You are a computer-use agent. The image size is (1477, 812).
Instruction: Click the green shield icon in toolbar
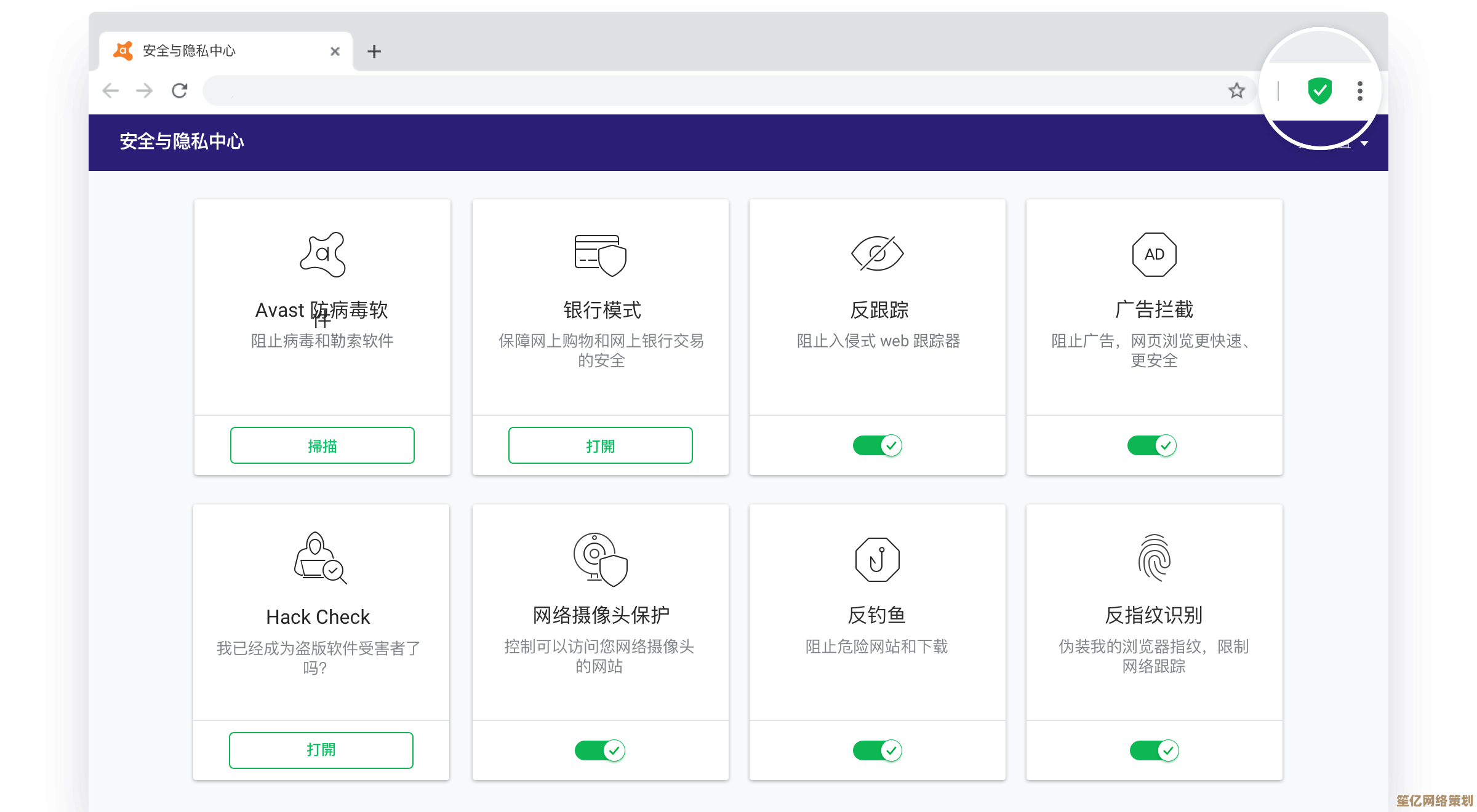click(1319, 91)
